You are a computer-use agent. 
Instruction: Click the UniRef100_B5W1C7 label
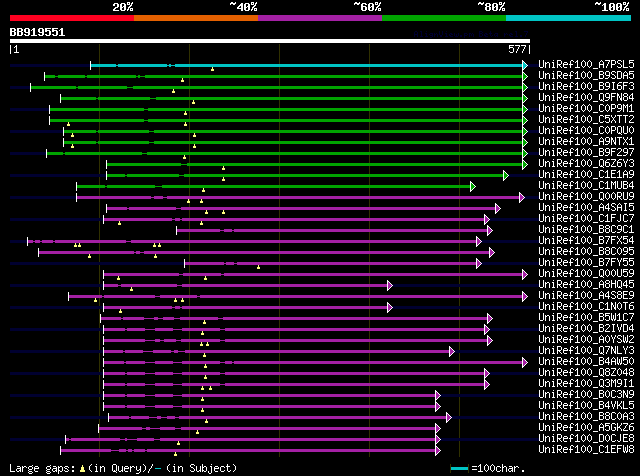pos(586,318)
